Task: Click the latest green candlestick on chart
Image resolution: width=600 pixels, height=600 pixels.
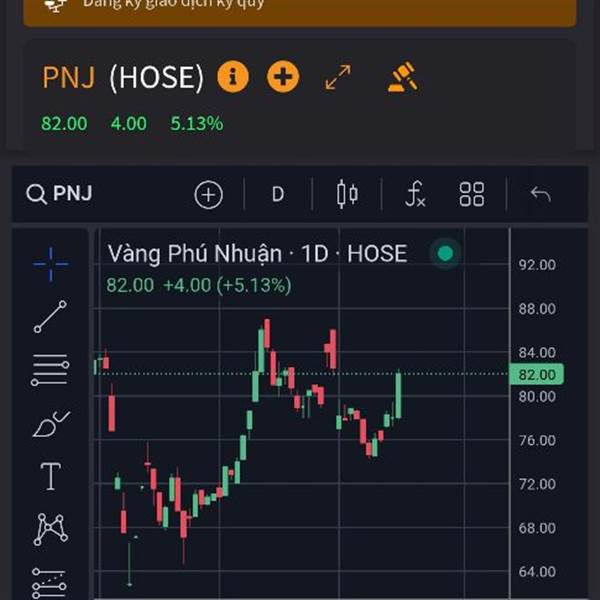Action: 398,395
